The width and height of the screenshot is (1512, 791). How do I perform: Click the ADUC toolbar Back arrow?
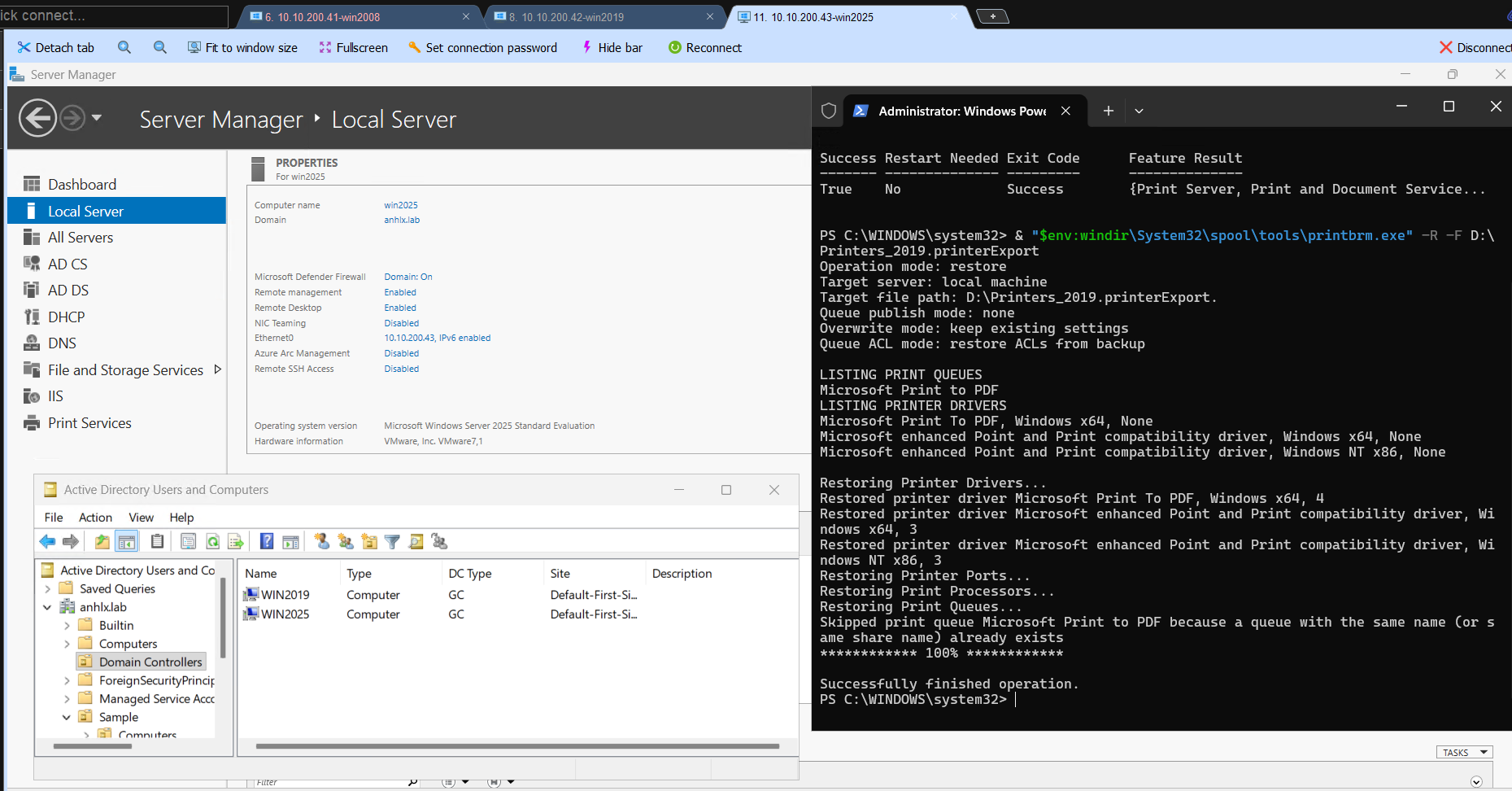point(48,541)
